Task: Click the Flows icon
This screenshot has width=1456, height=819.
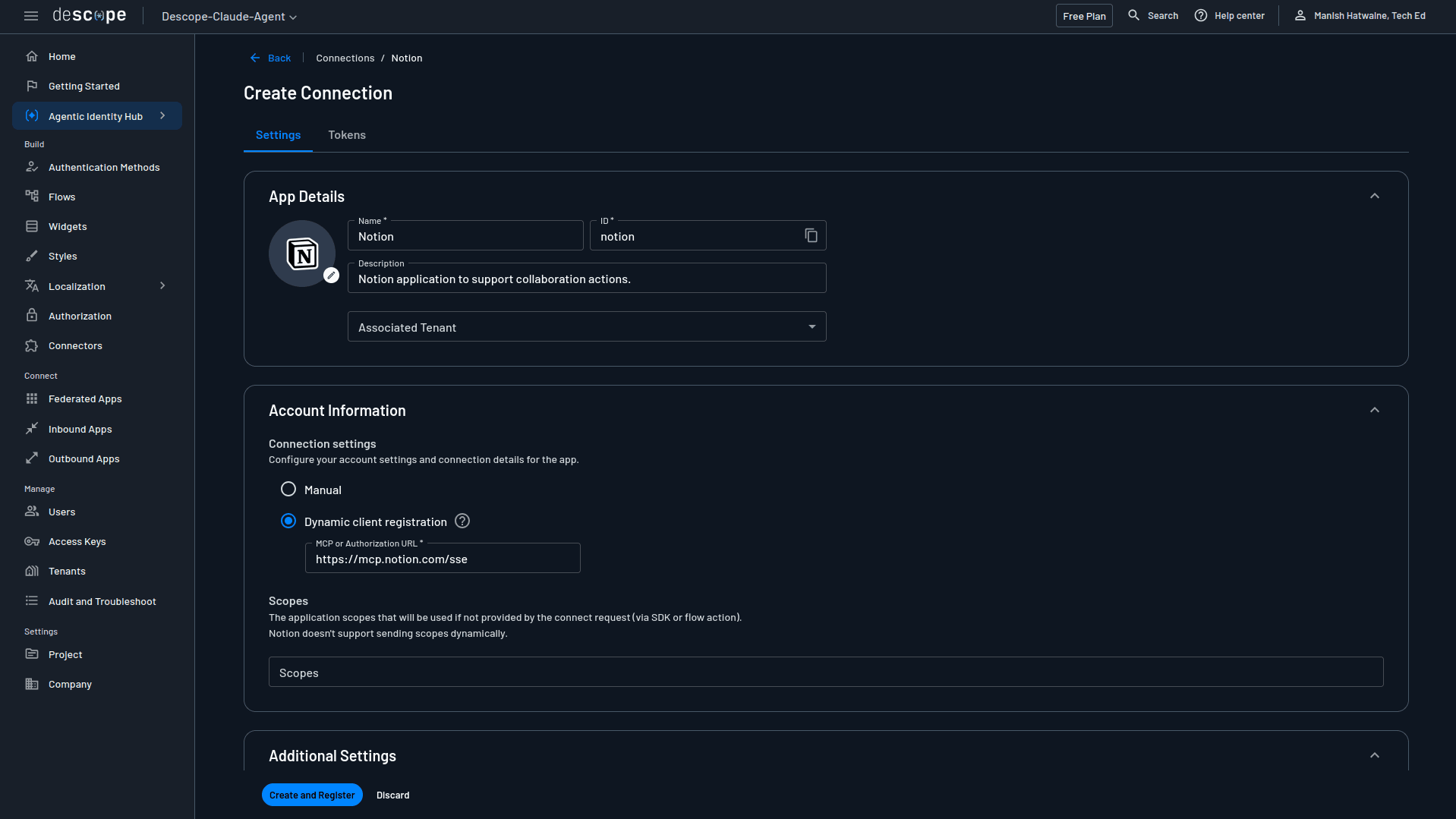Action: click(32, 197)
